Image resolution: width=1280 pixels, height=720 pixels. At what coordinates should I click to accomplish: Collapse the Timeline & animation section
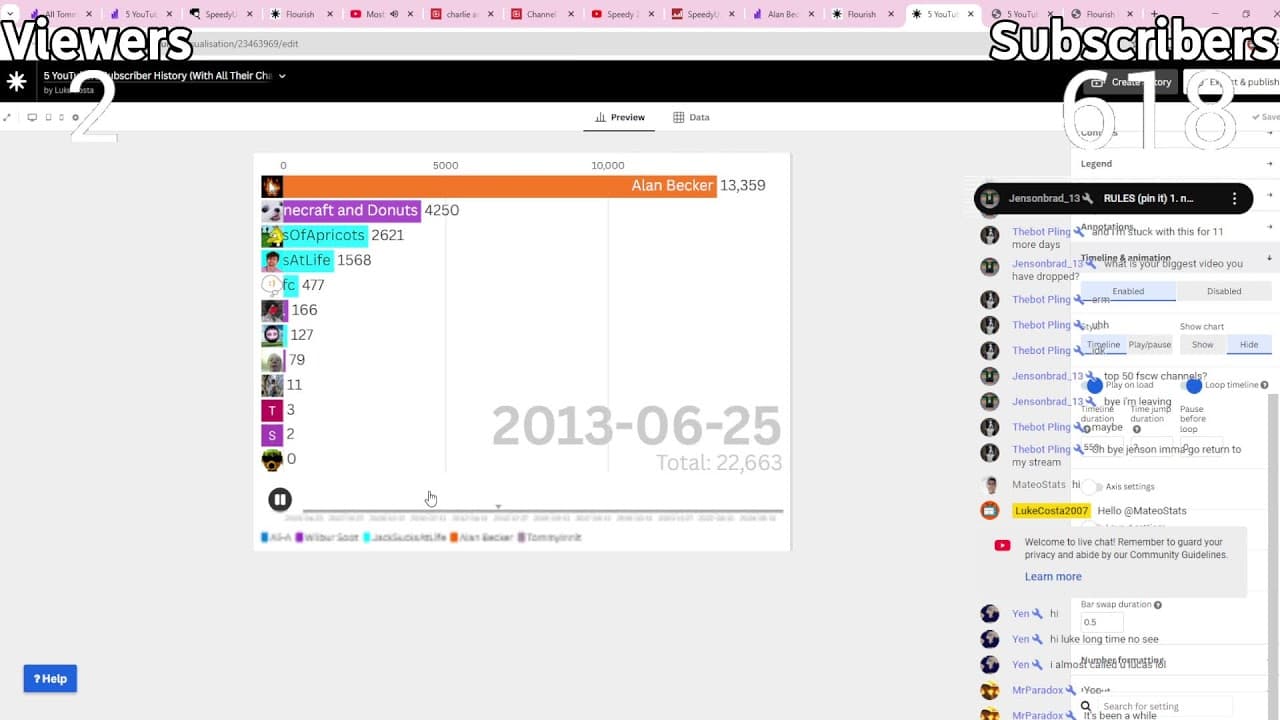[1175, 258]
